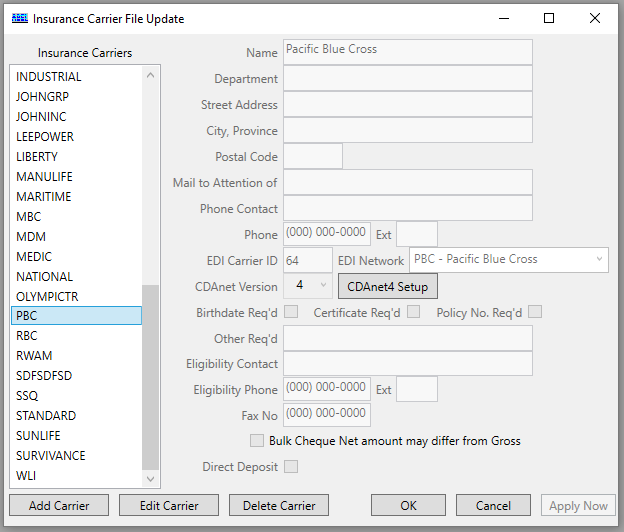Select LIBERTY in the carrier list
Screen dimensions: 624x532
coord(76,156)
